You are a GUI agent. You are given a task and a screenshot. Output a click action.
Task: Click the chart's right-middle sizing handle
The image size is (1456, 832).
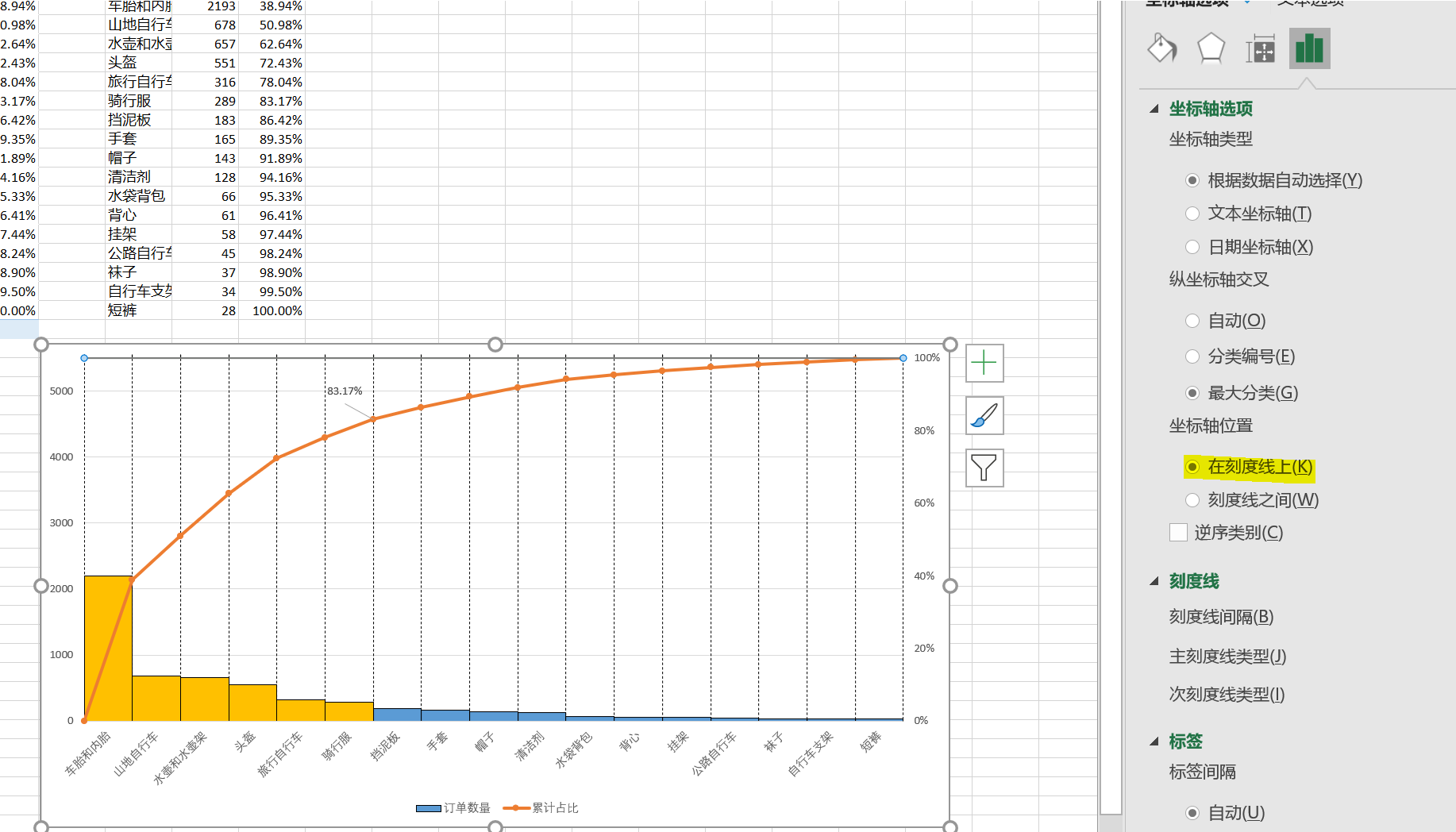pyautogui.click(x=950, y=586)
